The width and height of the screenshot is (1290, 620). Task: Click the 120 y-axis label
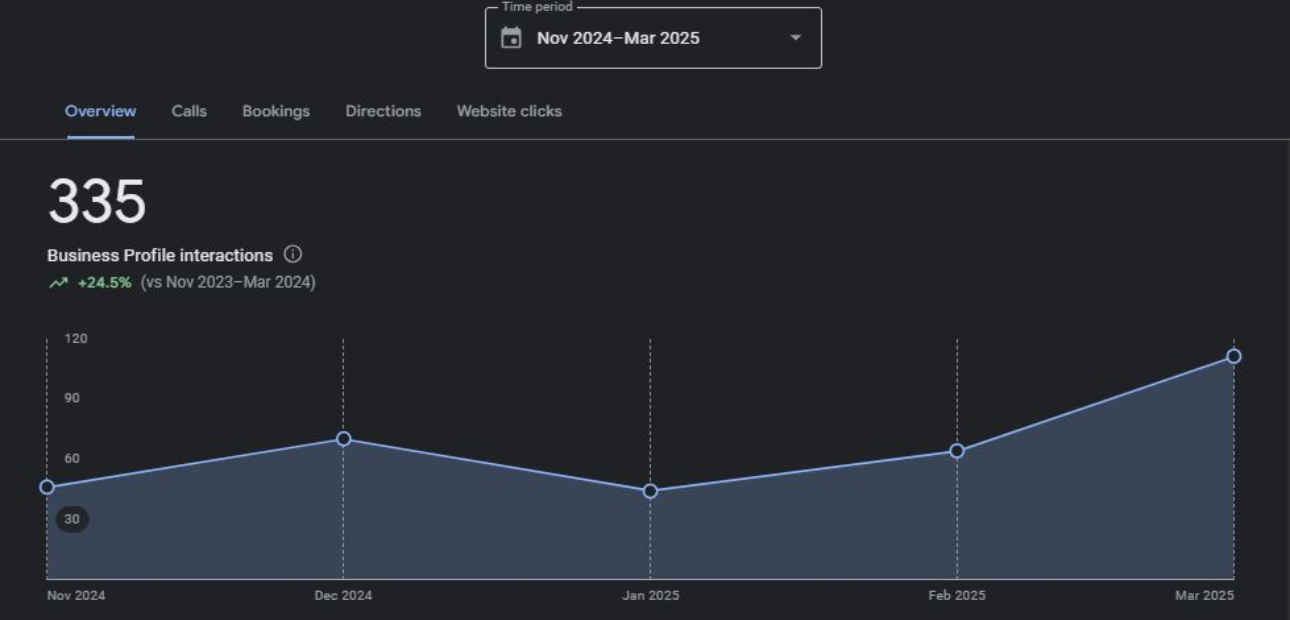click(x=76, y=339)
